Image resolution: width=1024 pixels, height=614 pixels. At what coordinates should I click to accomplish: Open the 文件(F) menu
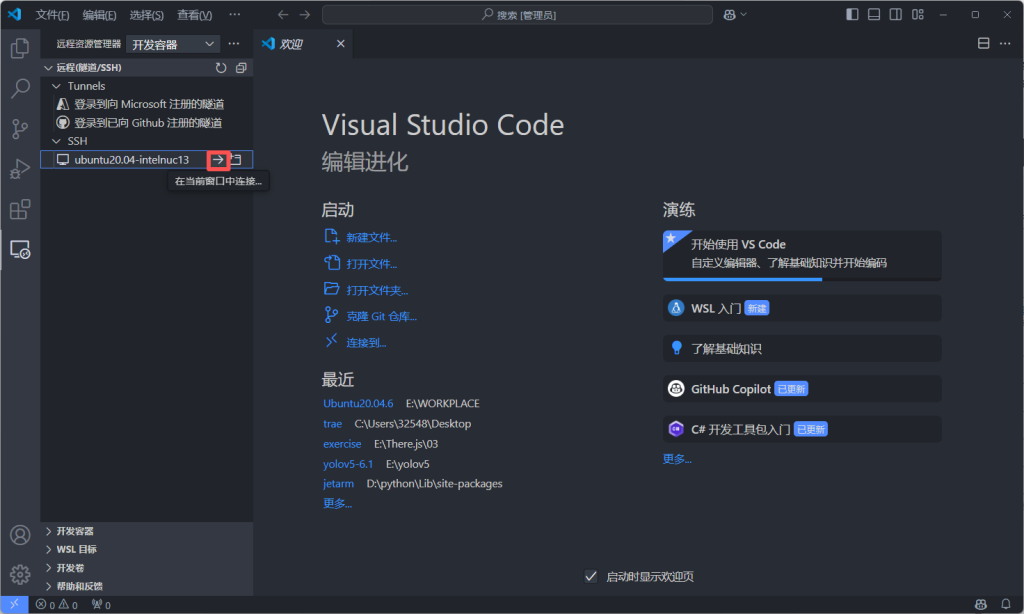point(52,15)
